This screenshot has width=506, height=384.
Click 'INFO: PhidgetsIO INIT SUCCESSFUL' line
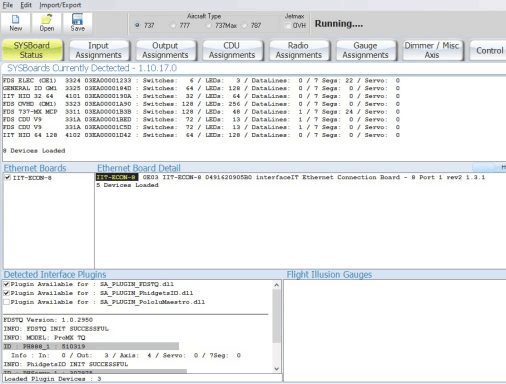point(66,364)
